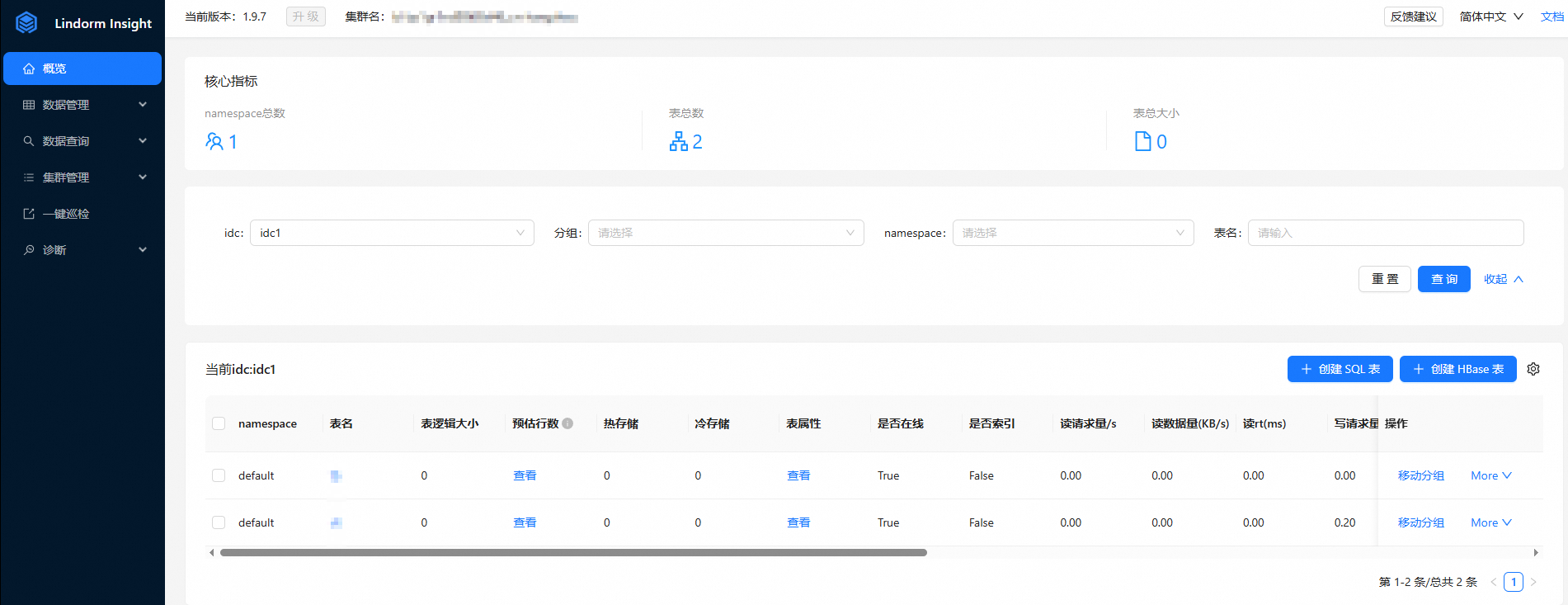
Task: Go to the next page arrow
Action: [1533, 582]
